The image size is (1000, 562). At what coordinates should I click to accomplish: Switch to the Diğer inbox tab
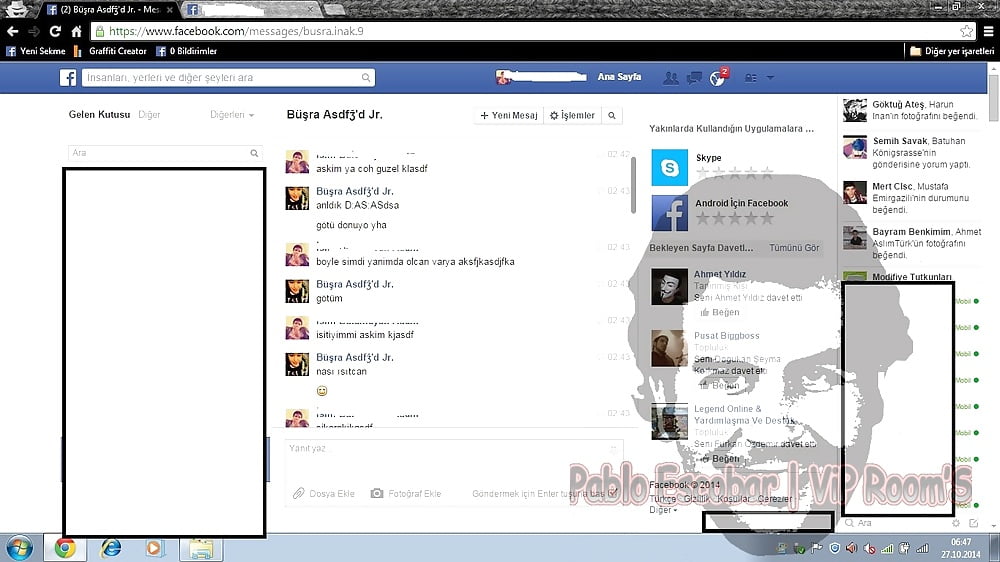tap(149, 115)
